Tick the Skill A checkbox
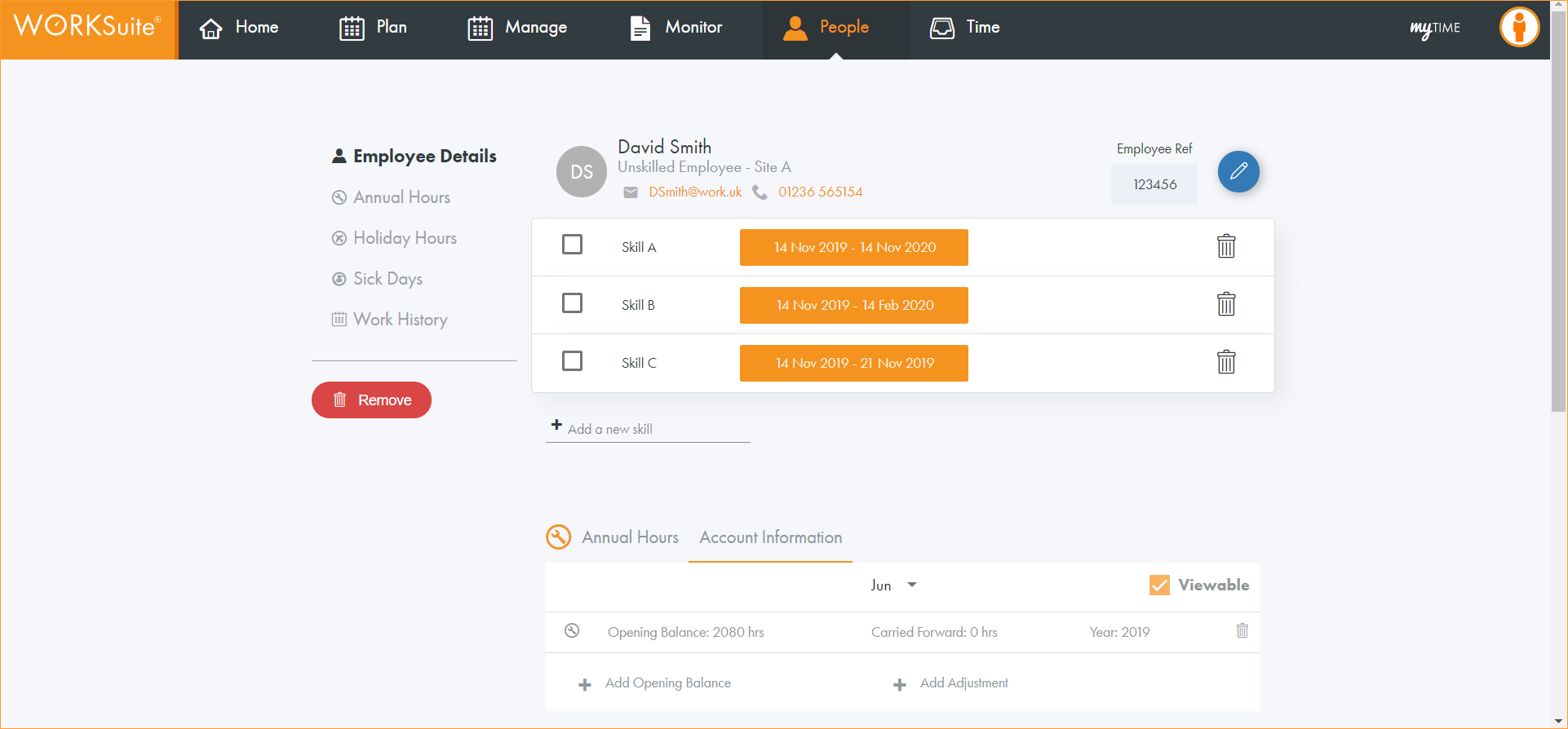This screenshot has height=729, width=1568. (x=572, y=245)
